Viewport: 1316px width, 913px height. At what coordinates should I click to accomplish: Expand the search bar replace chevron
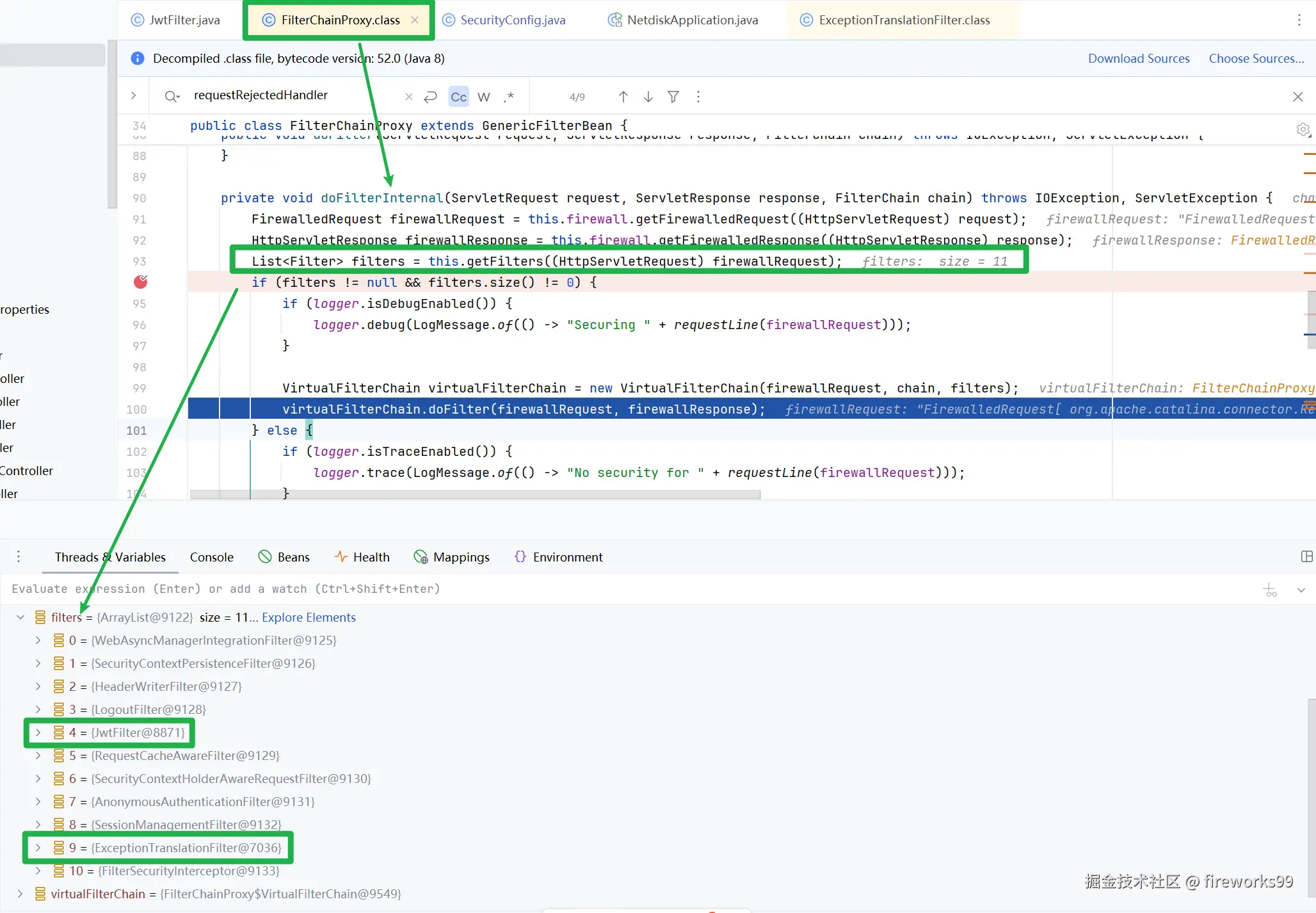coord(133,95)
